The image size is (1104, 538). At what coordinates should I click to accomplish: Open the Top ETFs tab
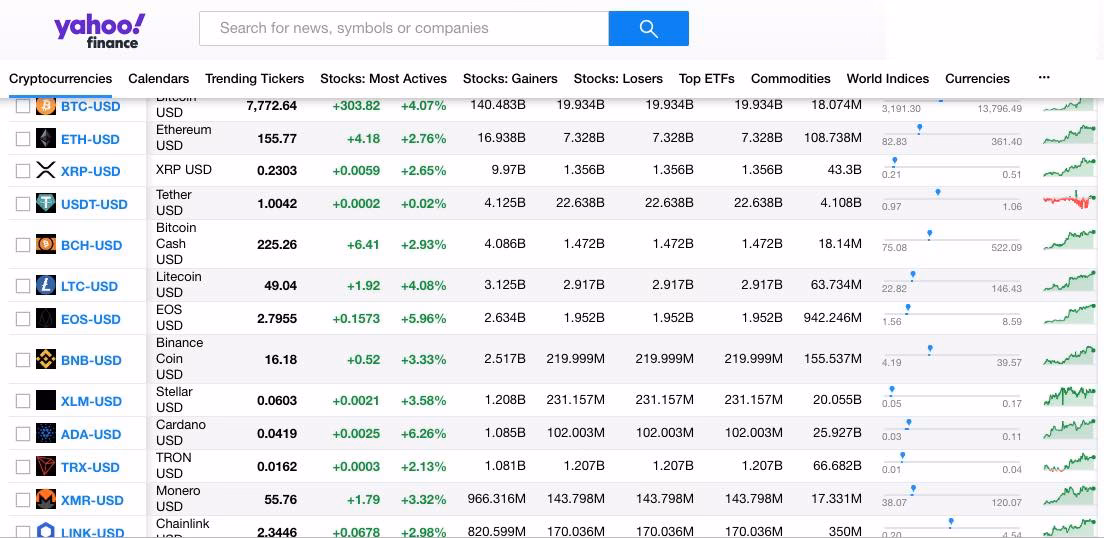click(707, 79)
